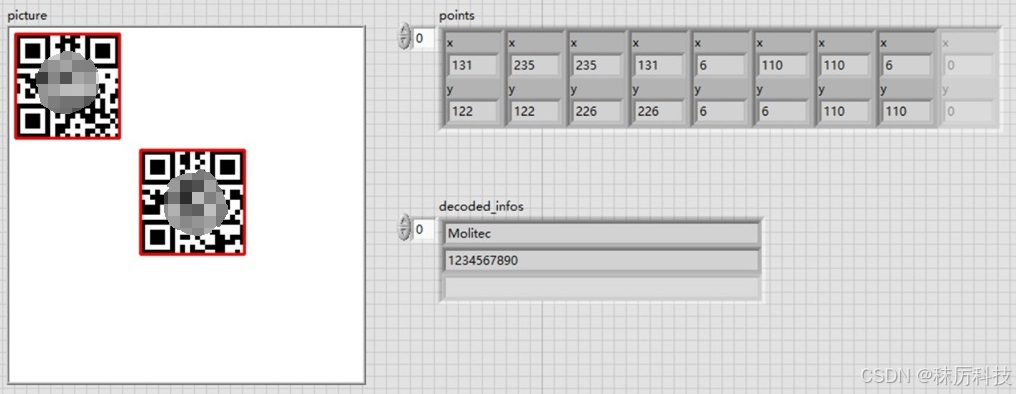The width and height of the screenshot is (1016, 394).
Task: Click the decoded_infos array index field
Action: tap(423, 229)
